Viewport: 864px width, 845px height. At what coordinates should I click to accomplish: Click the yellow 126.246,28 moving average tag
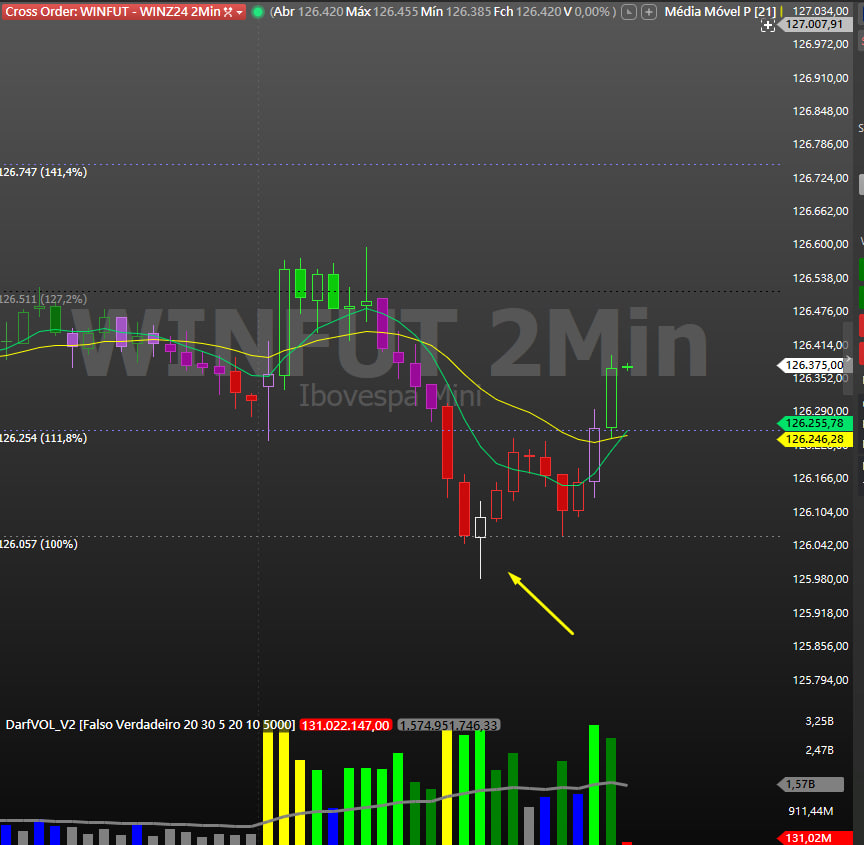pyautogui.click(x=814, y=439)
